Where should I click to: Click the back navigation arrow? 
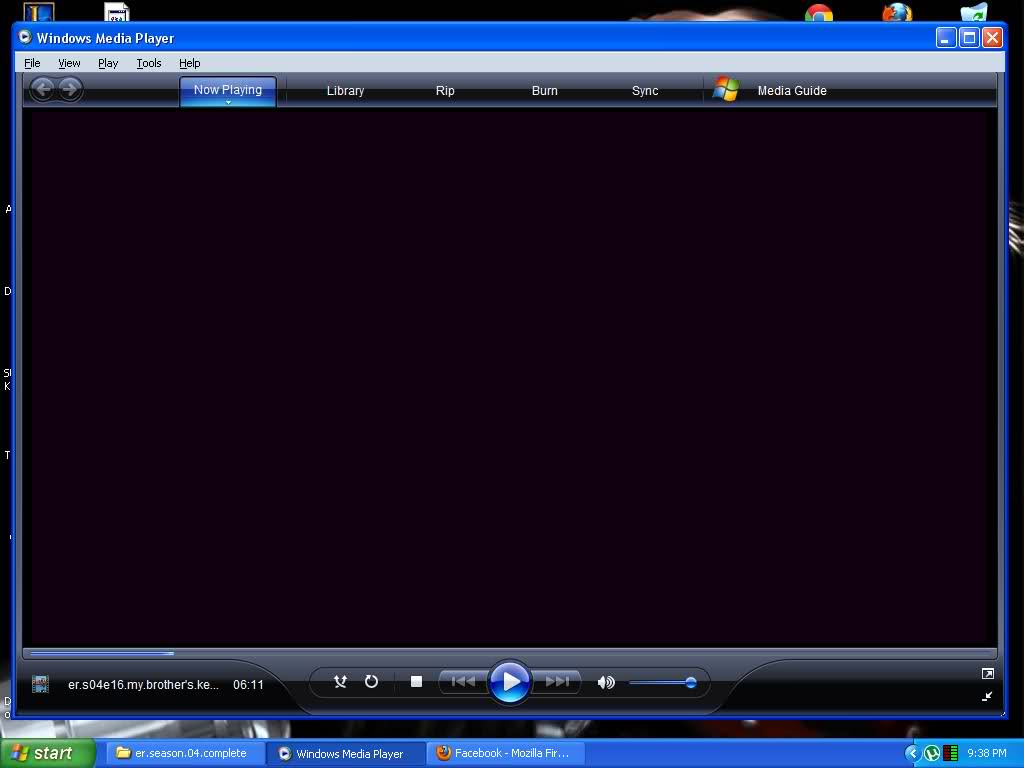42,89
